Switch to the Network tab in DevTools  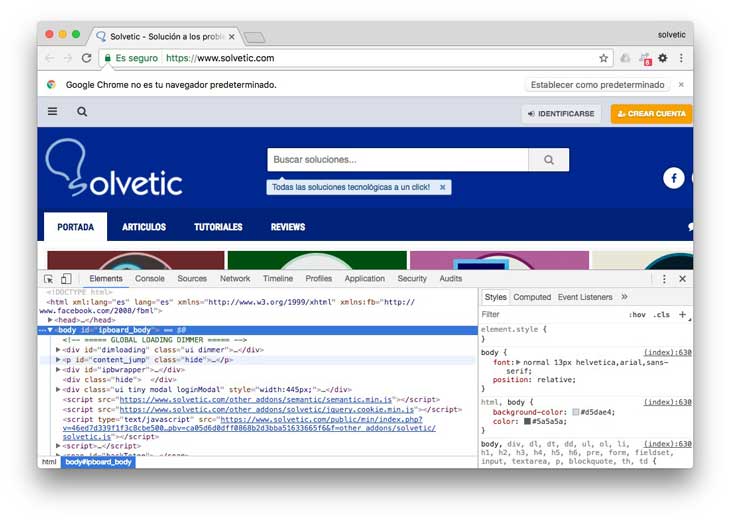235,278
